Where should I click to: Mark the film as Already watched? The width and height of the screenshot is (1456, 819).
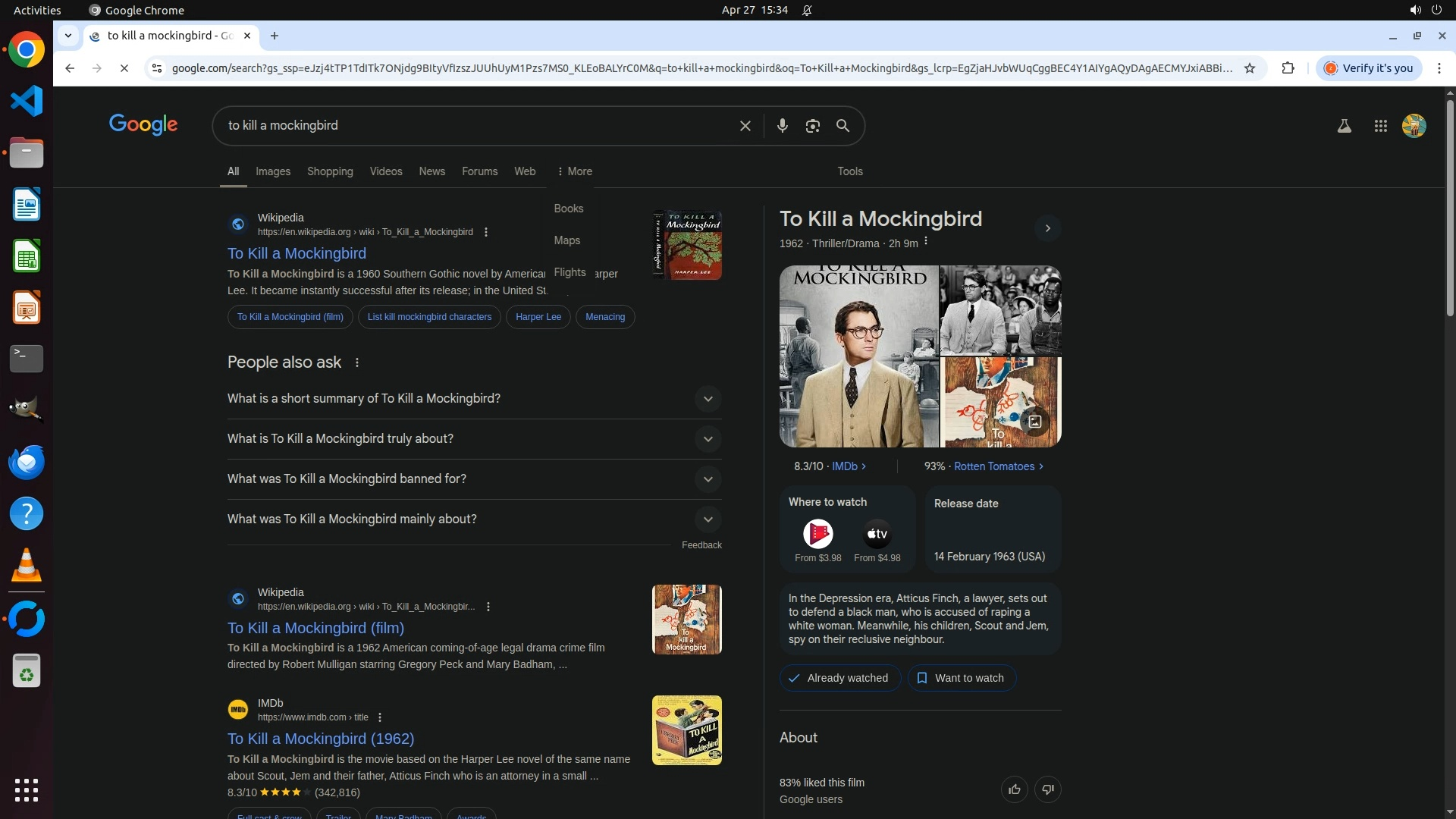pyautogui.click(x=839, y=678)
